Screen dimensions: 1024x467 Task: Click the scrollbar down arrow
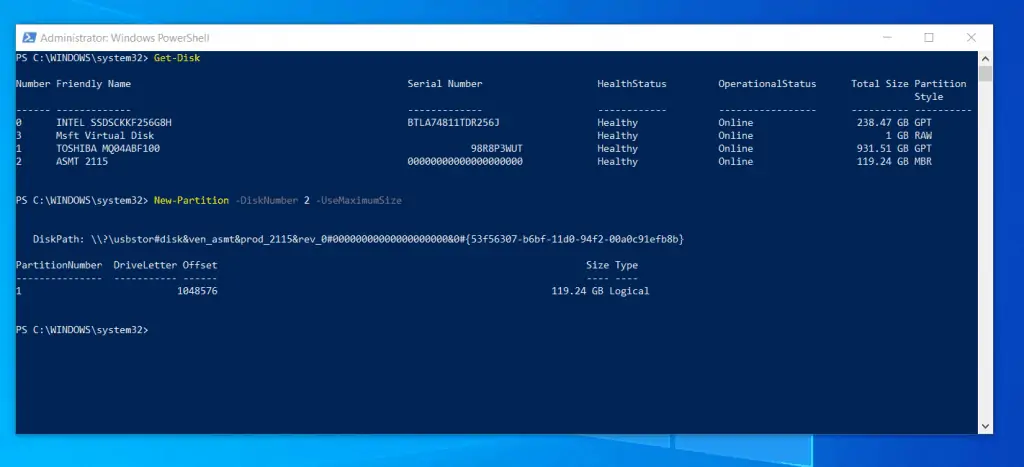tap(985, 426)
